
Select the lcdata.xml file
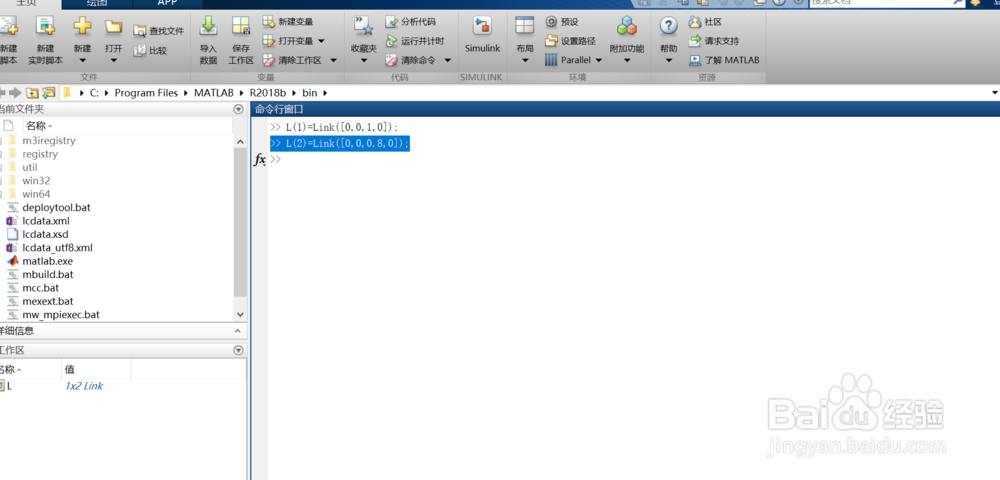[46, 221]
